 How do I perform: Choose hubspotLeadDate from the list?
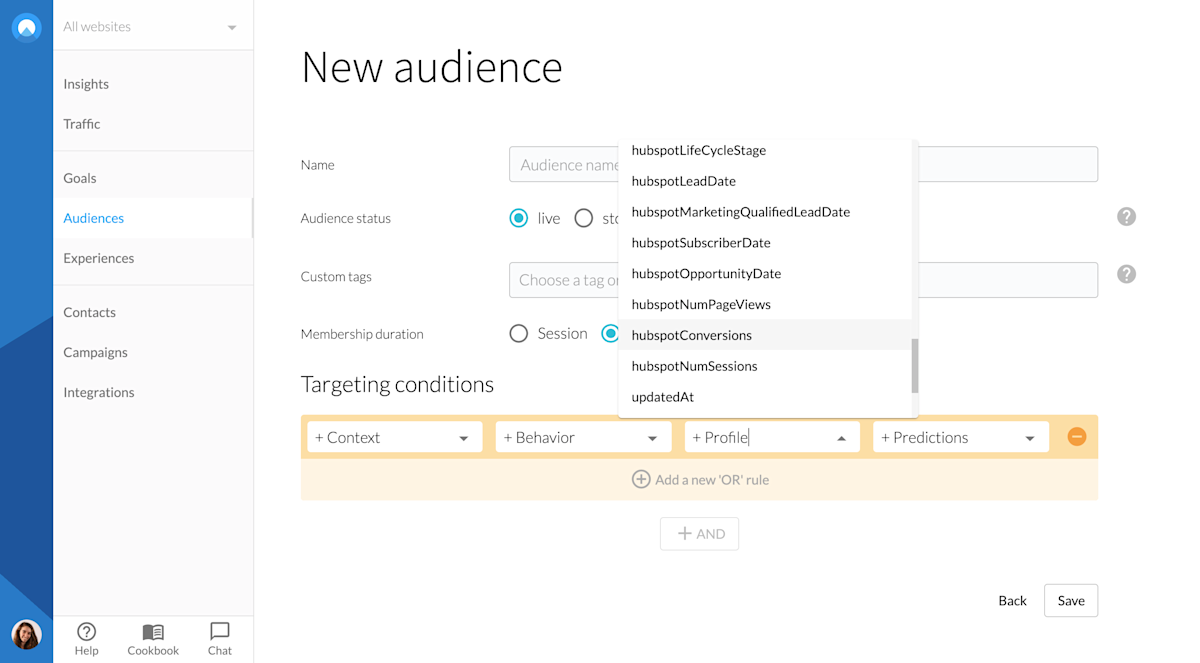pyautogui.click(x=765, y=181)
